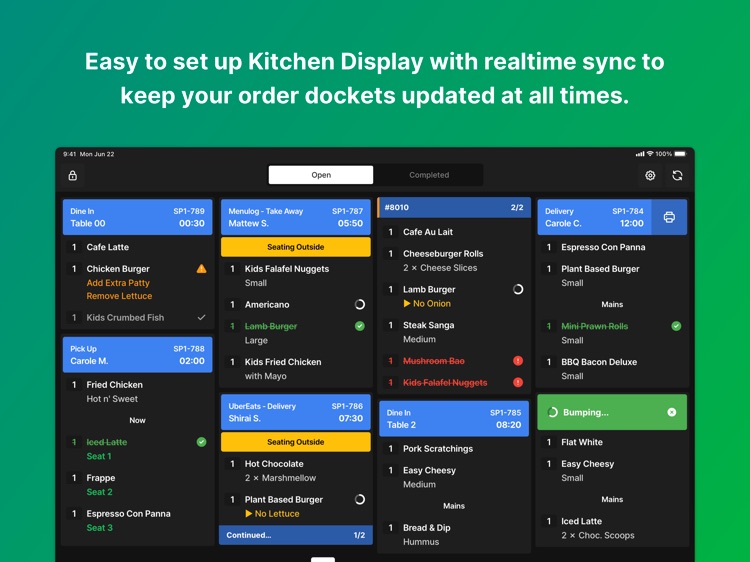750x562 pixels.
Task: Toggle the struck-through Lamb Burger green check
Action: tap(360, 326)
